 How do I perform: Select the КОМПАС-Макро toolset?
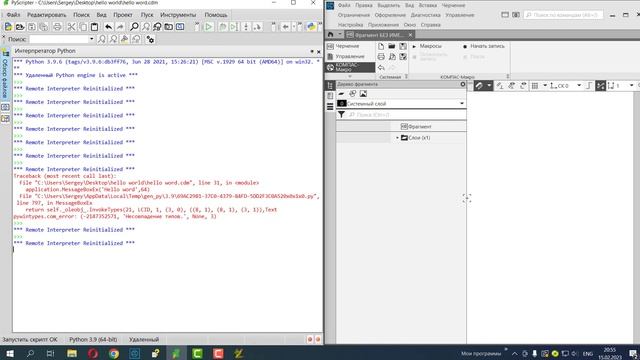(349, 67)
